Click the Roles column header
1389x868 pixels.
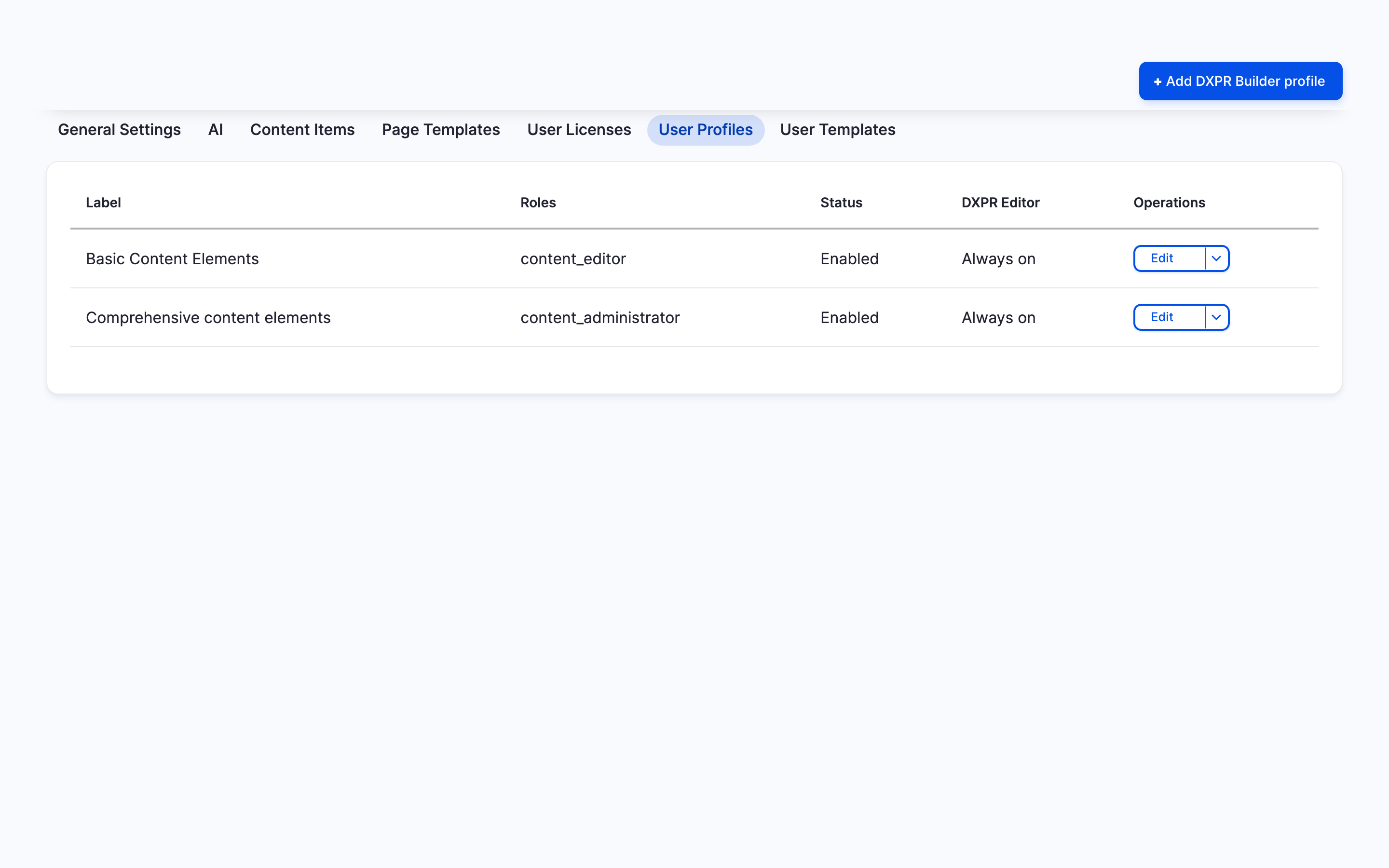(x=538, y=203)
